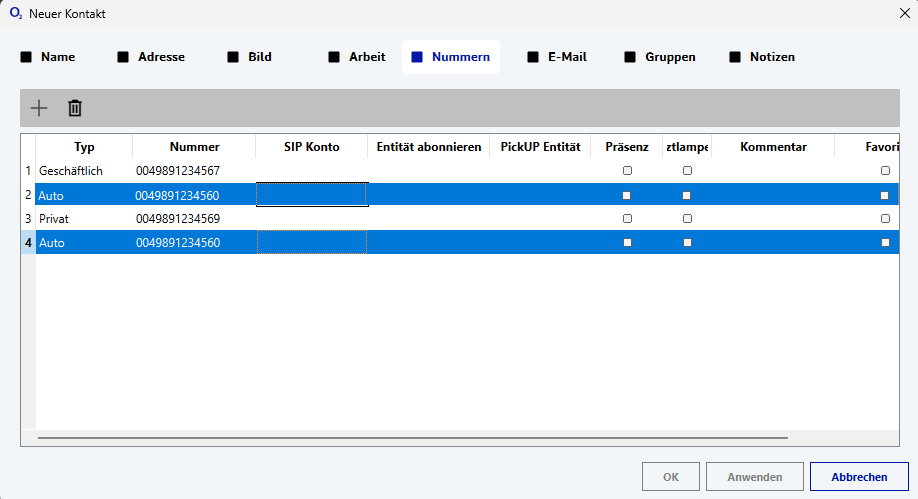Click the square icon beside Bild tab

(x=233, y=57)
